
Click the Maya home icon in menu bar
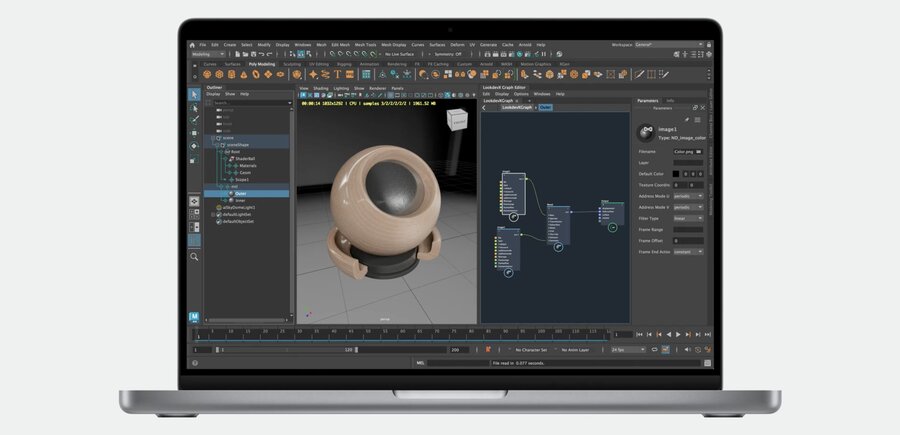click(x=192, y=45)
